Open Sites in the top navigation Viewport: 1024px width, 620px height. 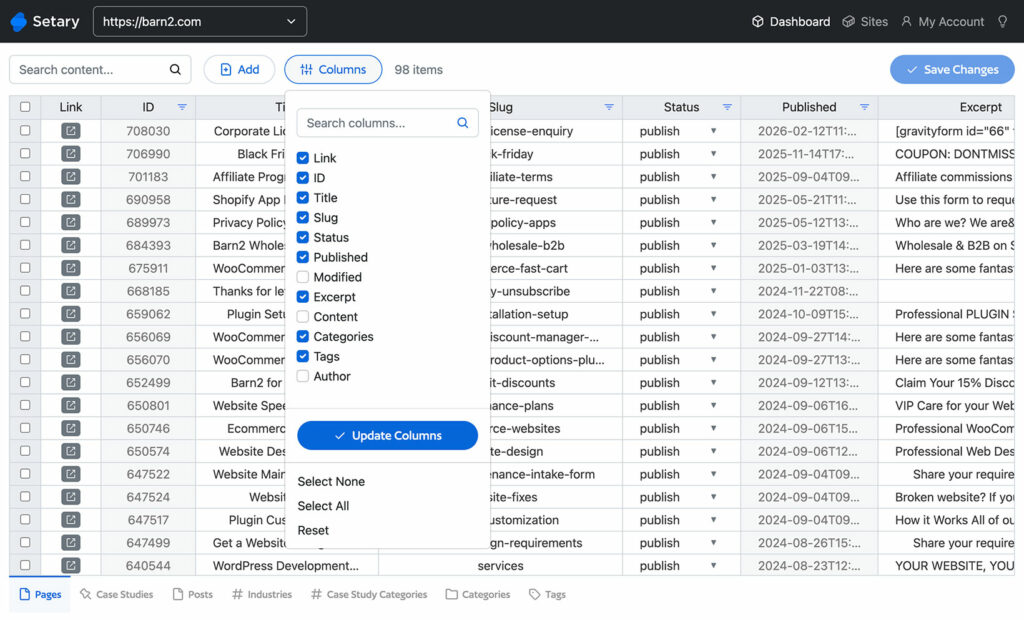pos(865,22)
